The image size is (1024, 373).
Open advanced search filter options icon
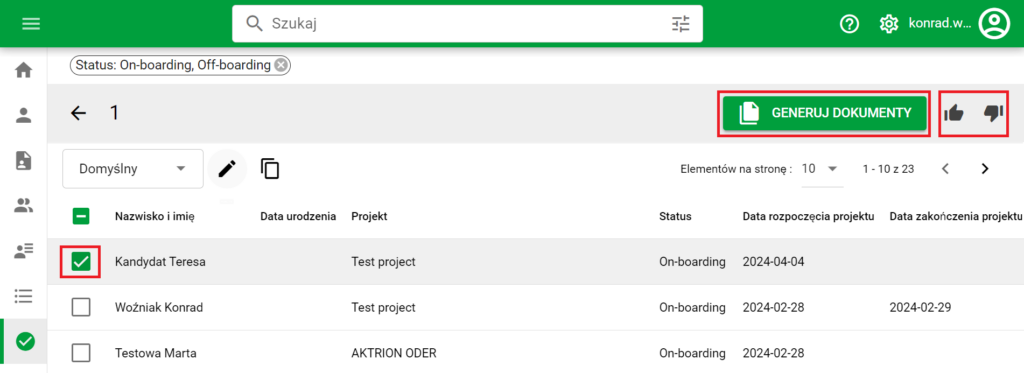[x=680, y=24]
